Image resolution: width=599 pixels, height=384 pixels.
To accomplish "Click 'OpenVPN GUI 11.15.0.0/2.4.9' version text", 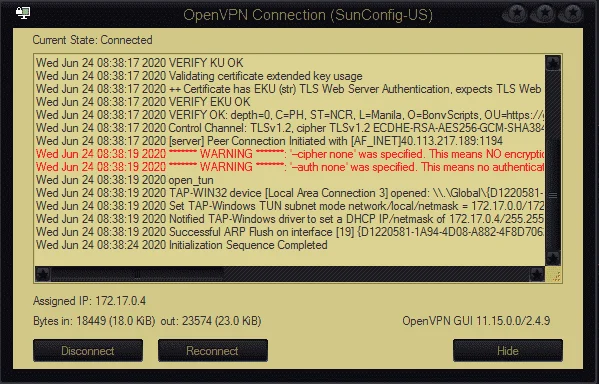I will click(476, 321).
